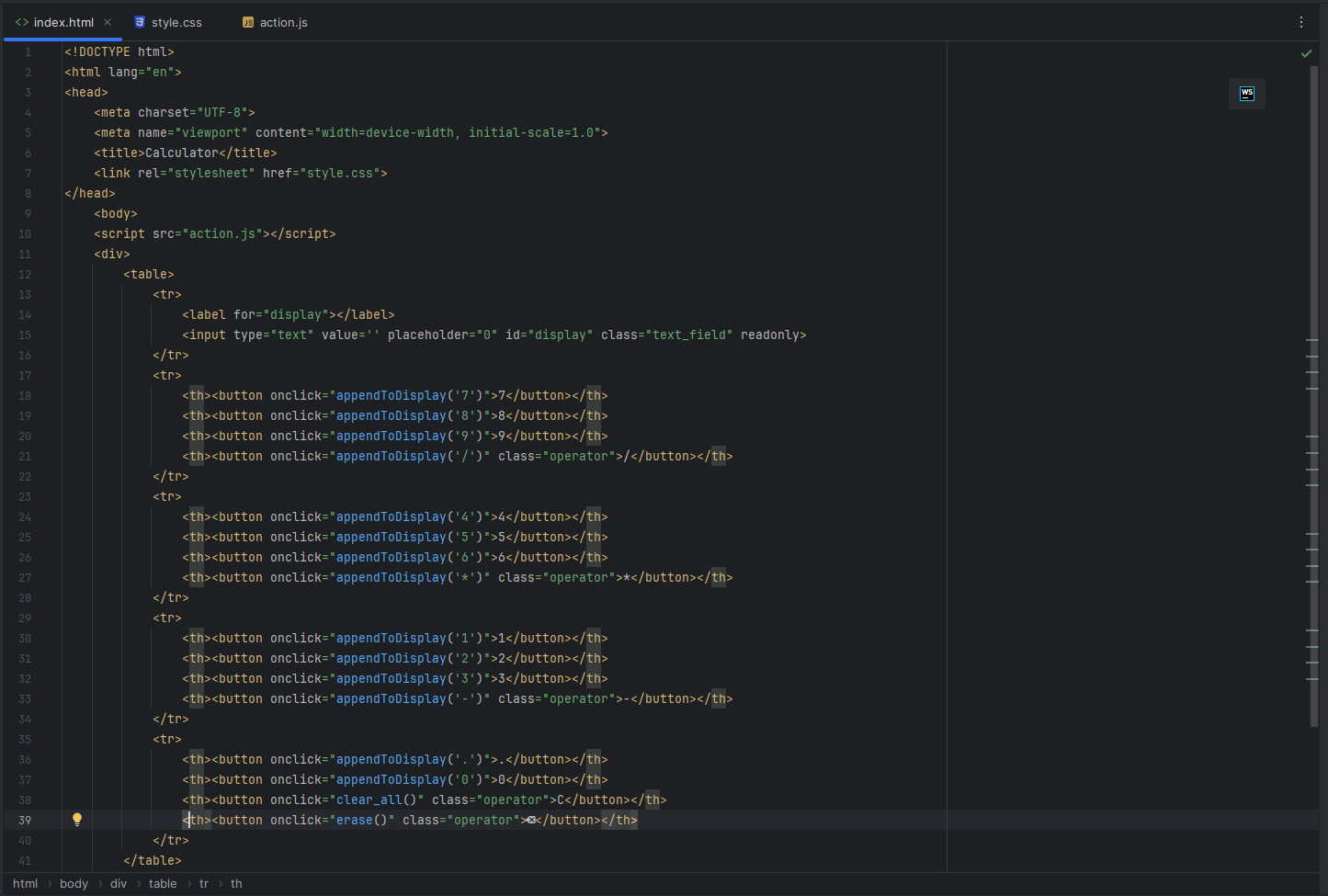Select the th breadcrumb
This screenshot has height=896, width=1328.
(236, 884)
